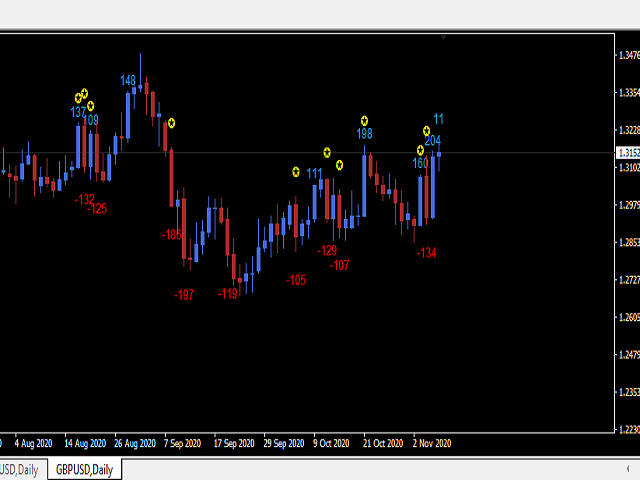The height and width of the screenshot is (480, 640).
Task: Click the blue 198 value label
Action: point(364,133)
